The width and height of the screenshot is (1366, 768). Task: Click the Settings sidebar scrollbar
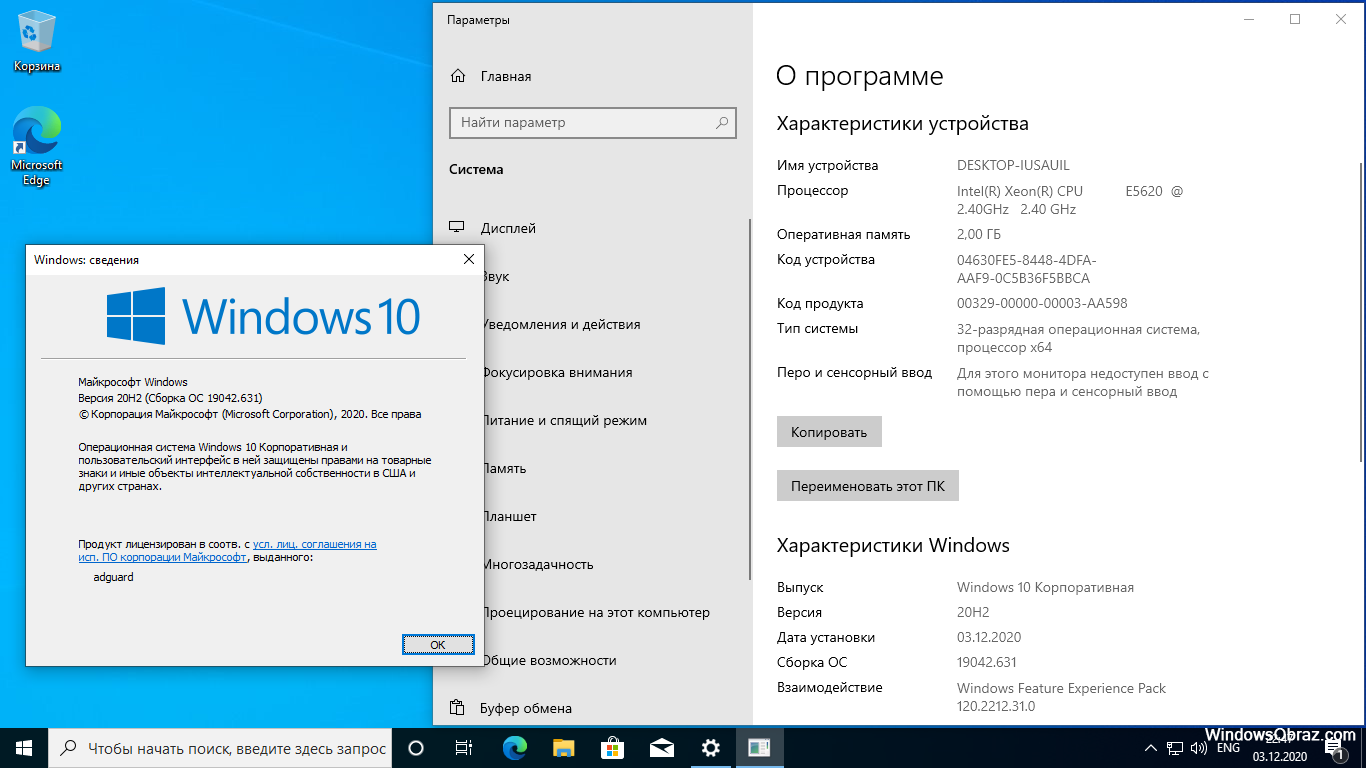750,400
